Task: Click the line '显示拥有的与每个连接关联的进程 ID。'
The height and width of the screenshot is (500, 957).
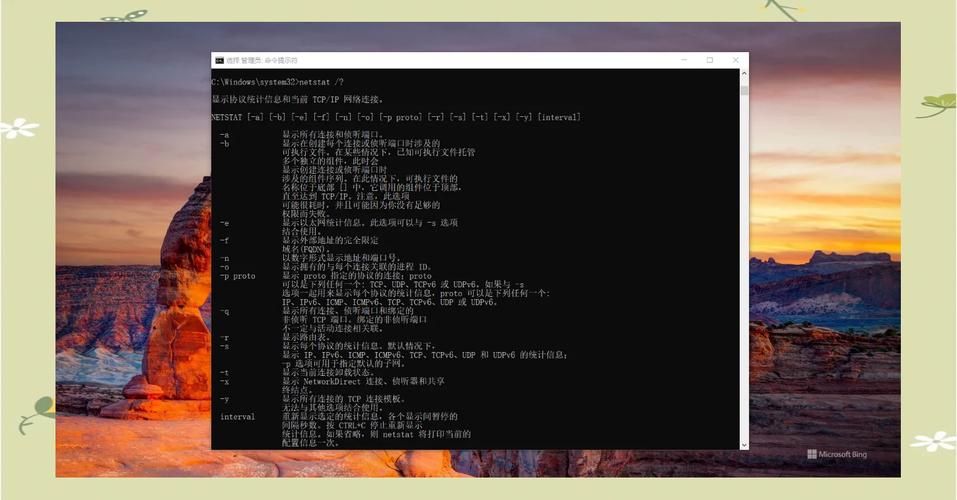Action: (x=357, y=267)
